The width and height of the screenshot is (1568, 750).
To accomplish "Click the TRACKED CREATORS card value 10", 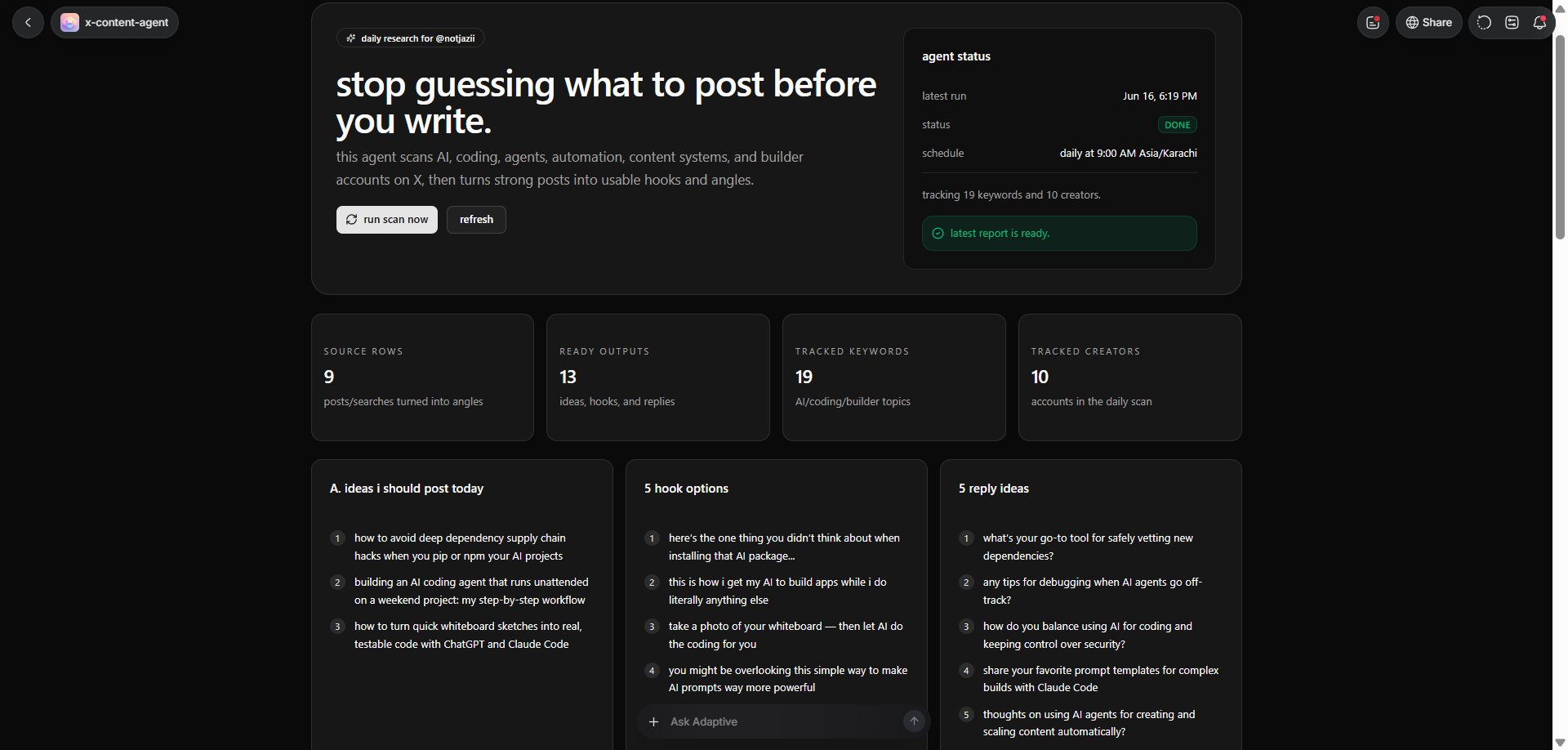I will point(1040,377).
